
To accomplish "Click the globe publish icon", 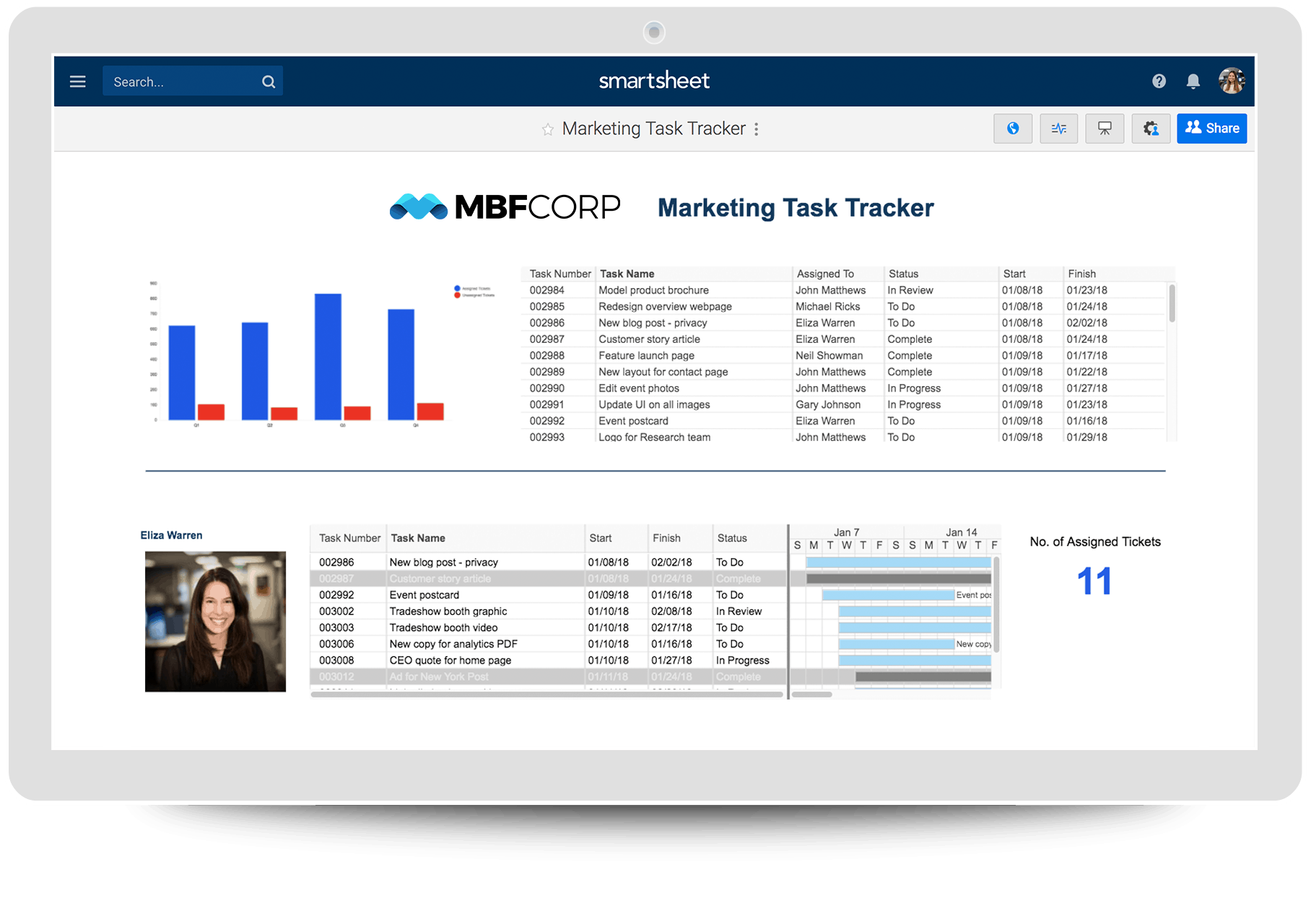I will [x=1012, y=128].
